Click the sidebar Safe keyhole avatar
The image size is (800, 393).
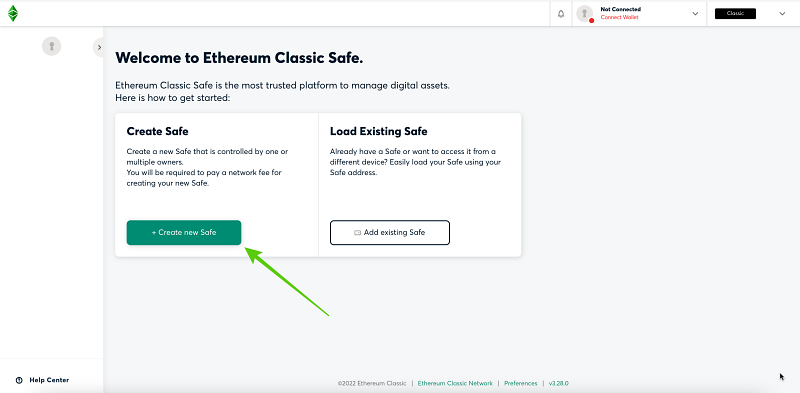tap(52, 46)
